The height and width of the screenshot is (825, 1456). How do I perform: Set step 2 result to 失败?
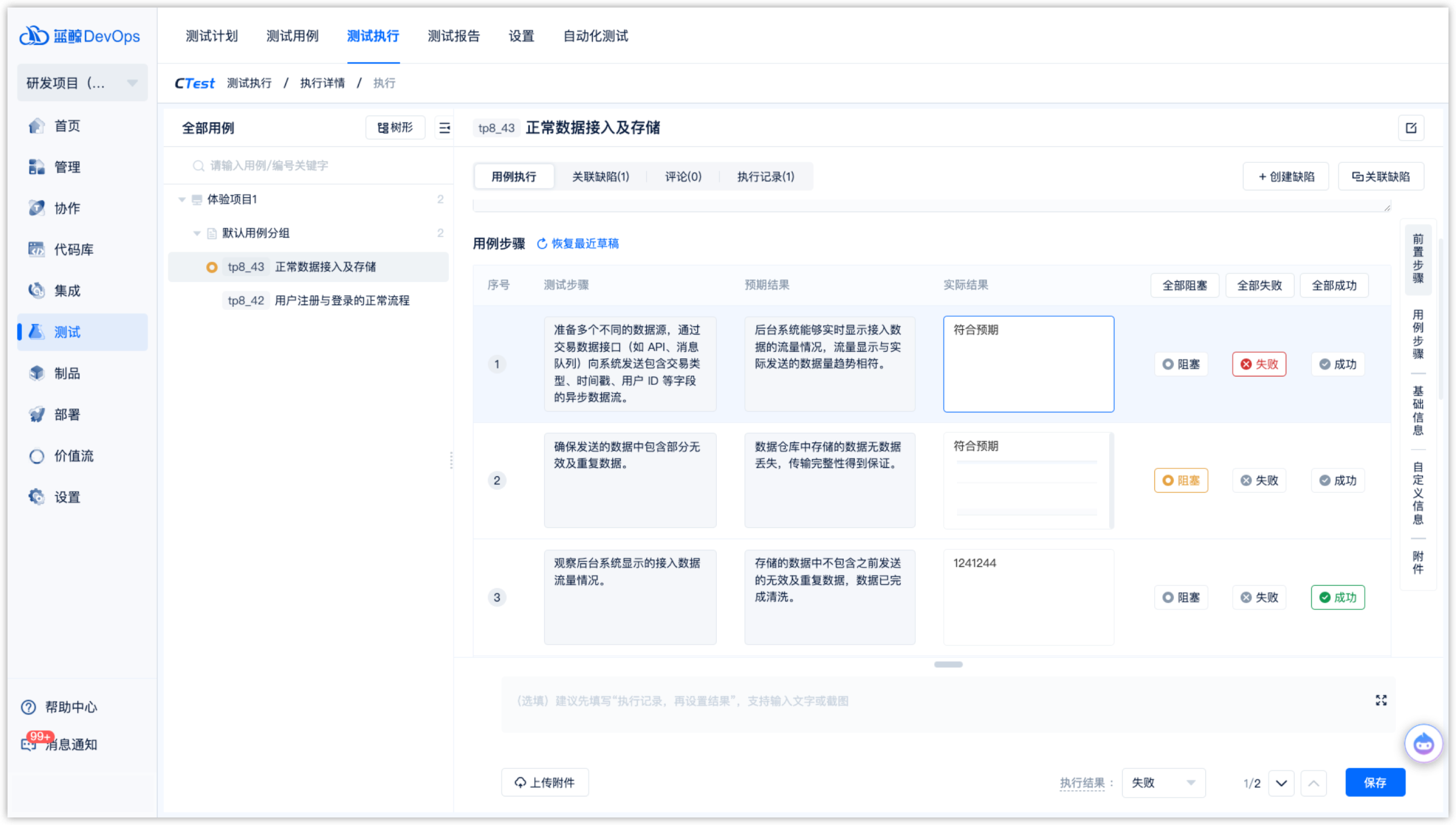(x=1259, y=481)
